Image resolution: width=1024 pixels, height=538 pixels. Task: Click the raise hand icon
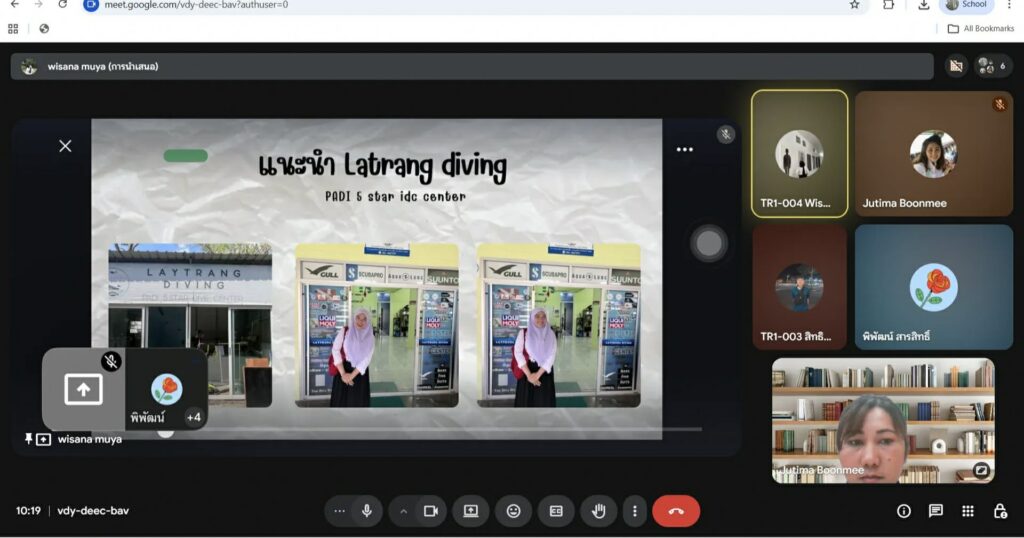[x=599, y=511]
